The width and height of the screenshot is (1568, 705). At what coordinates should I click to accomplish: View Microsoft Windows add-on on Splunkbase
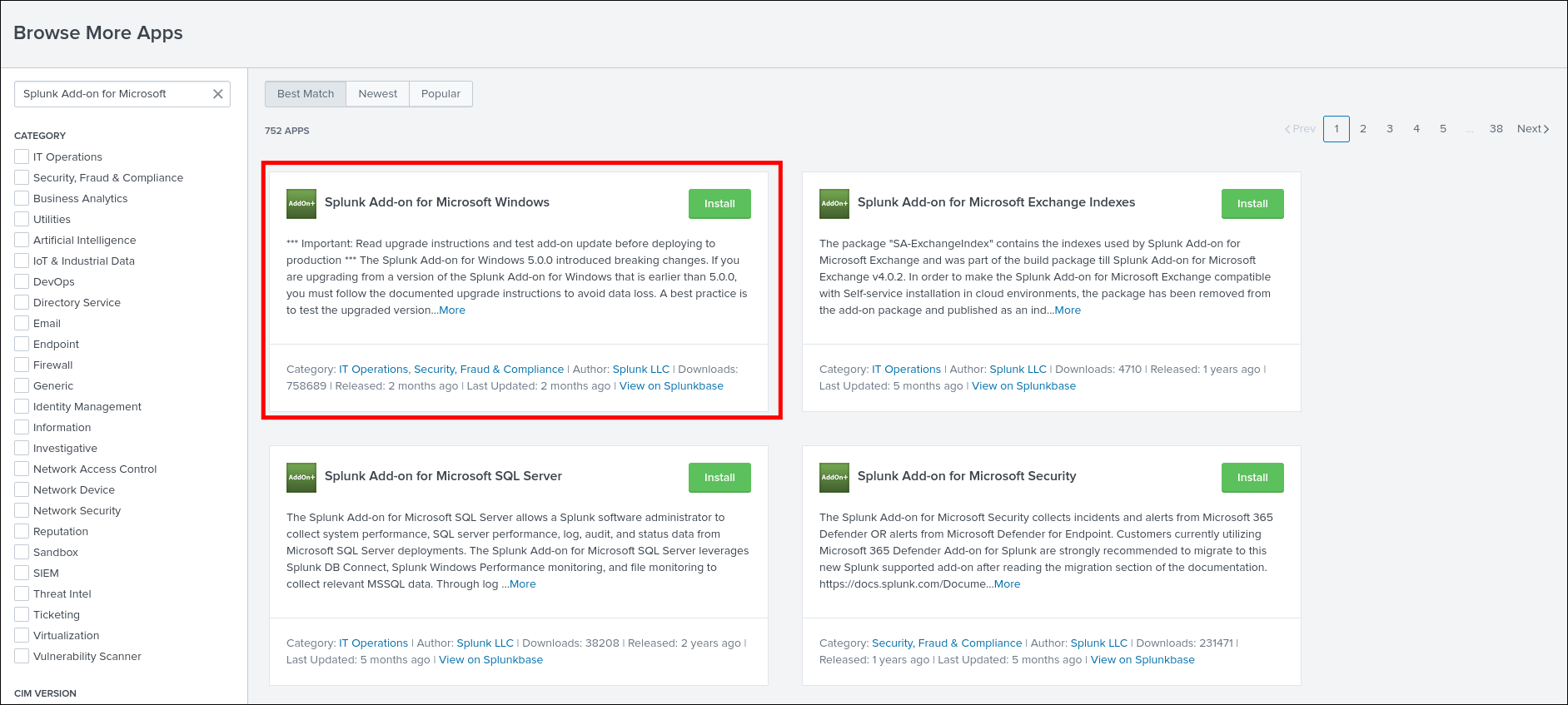pos(671,386)
